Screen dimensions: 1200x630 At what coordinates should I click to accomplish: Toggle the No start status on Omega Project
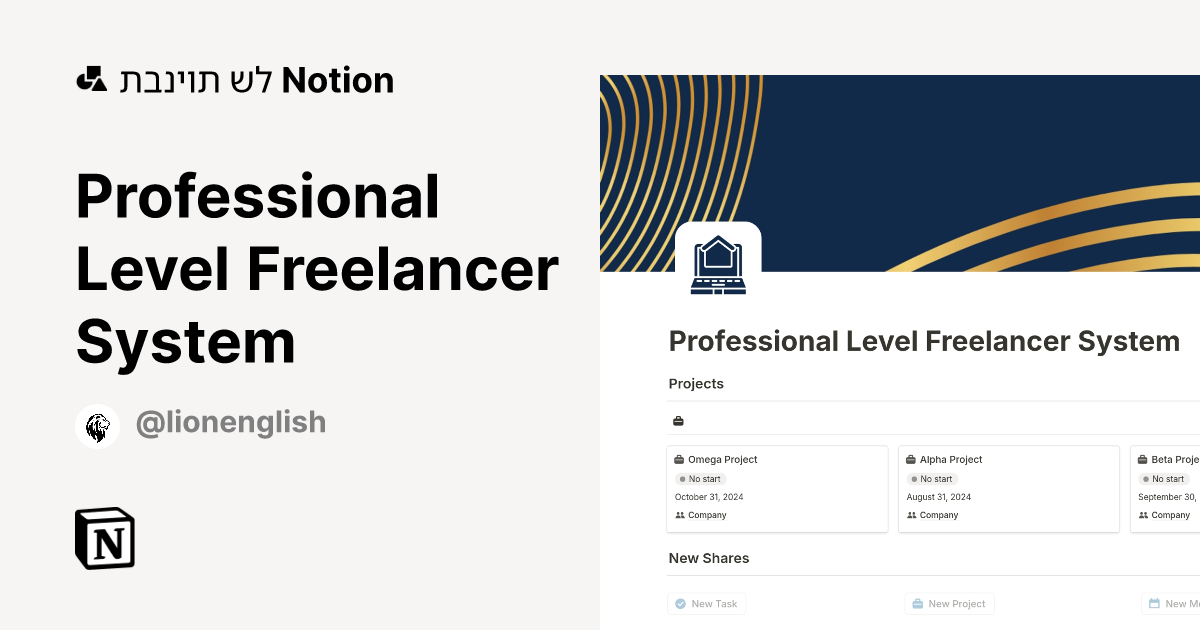(x=699, y=479)
